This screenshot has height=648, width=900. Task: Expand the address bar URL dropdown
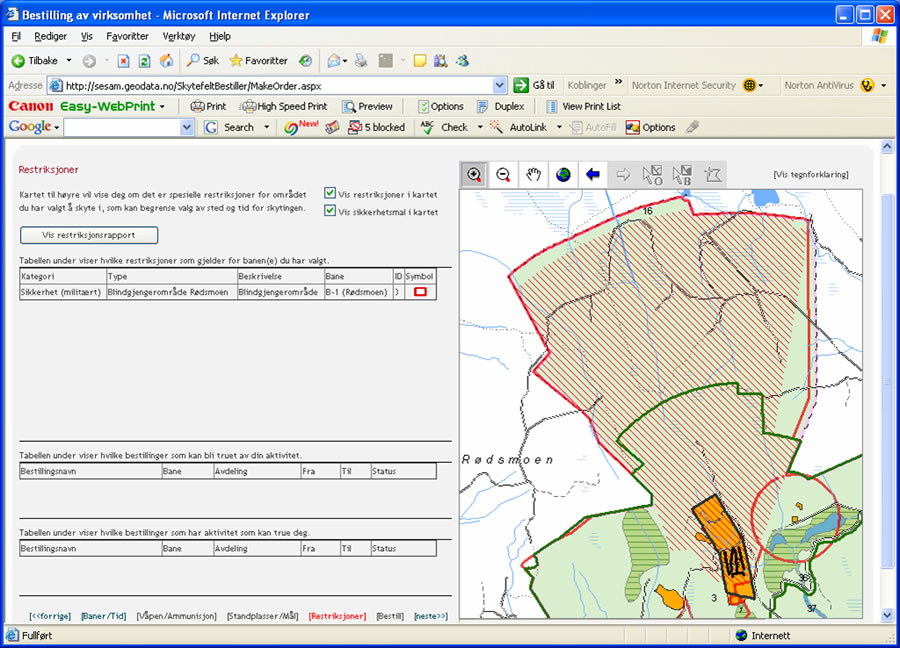500,86
